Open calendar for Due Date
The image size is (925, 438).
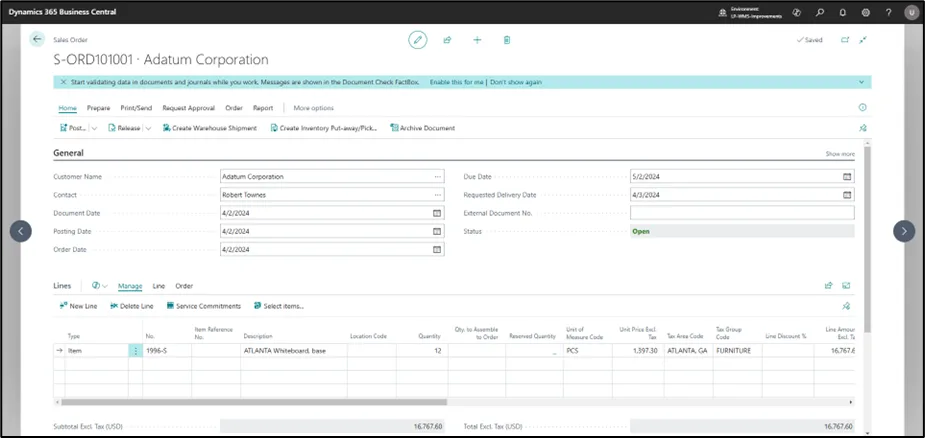pos(847,176)
